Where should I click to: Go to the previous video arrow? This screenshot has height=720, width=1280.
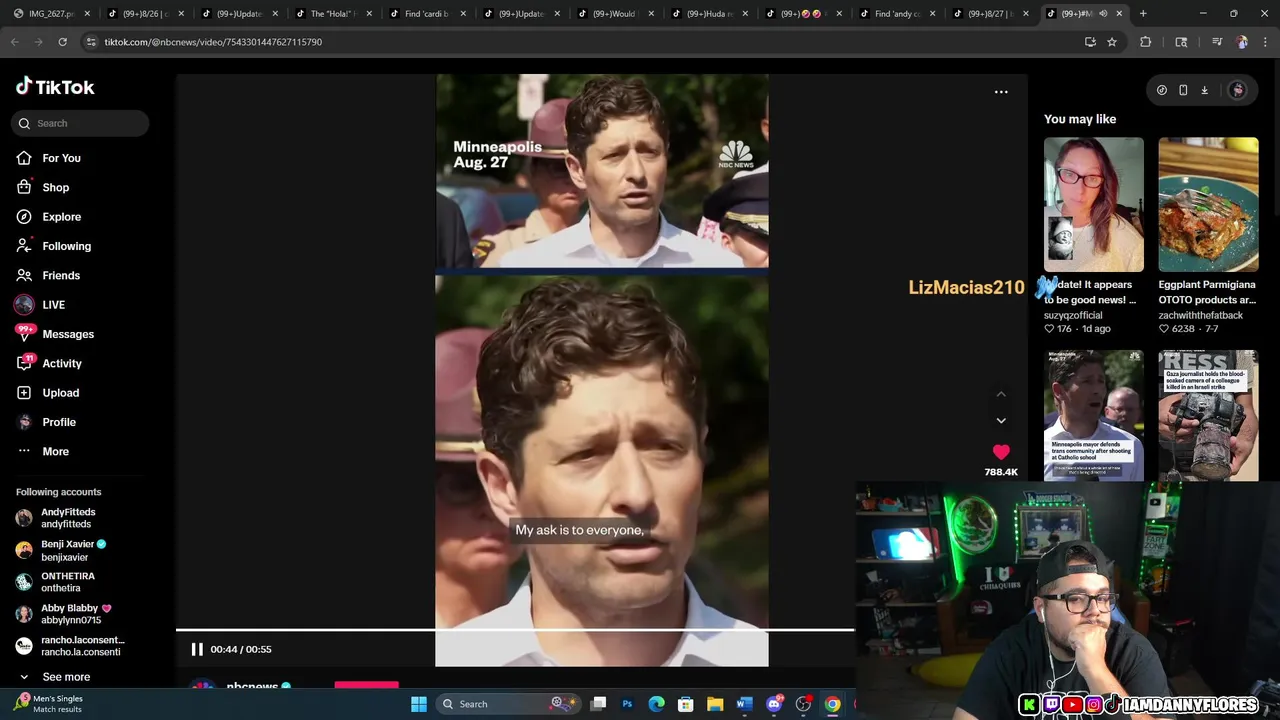1001,394
